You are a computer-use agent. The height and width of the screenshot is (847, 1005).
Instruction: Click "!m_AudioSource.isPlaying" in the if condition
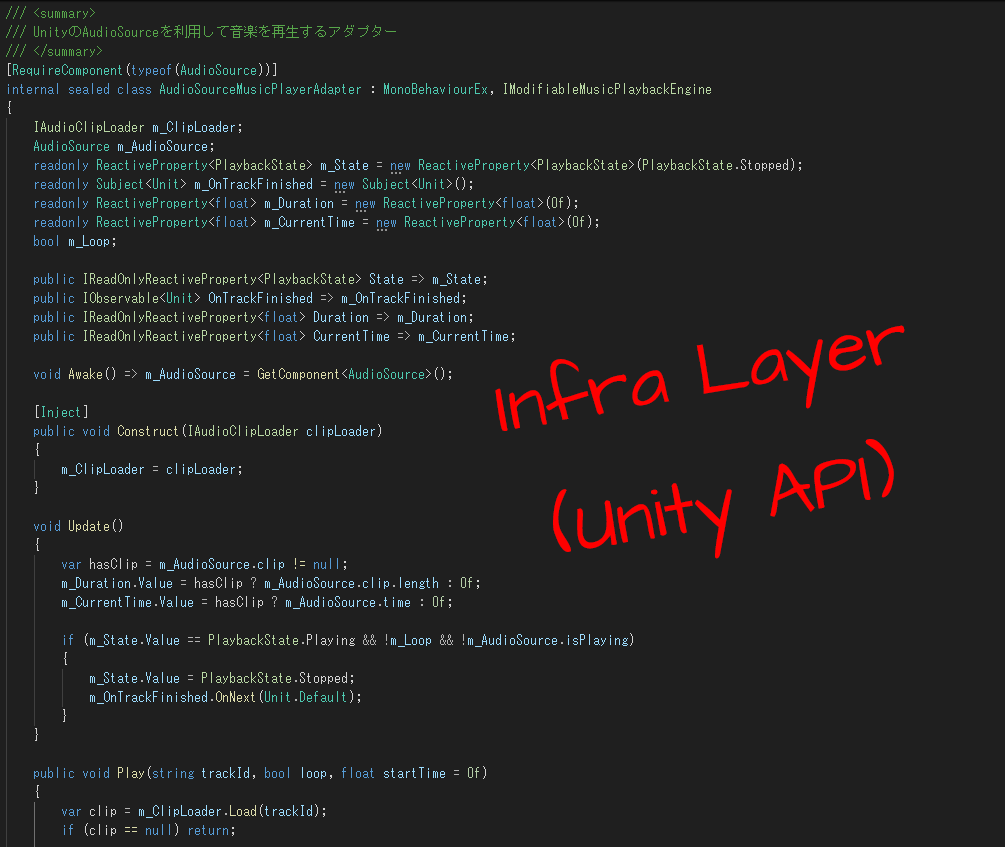coord(545,641)
